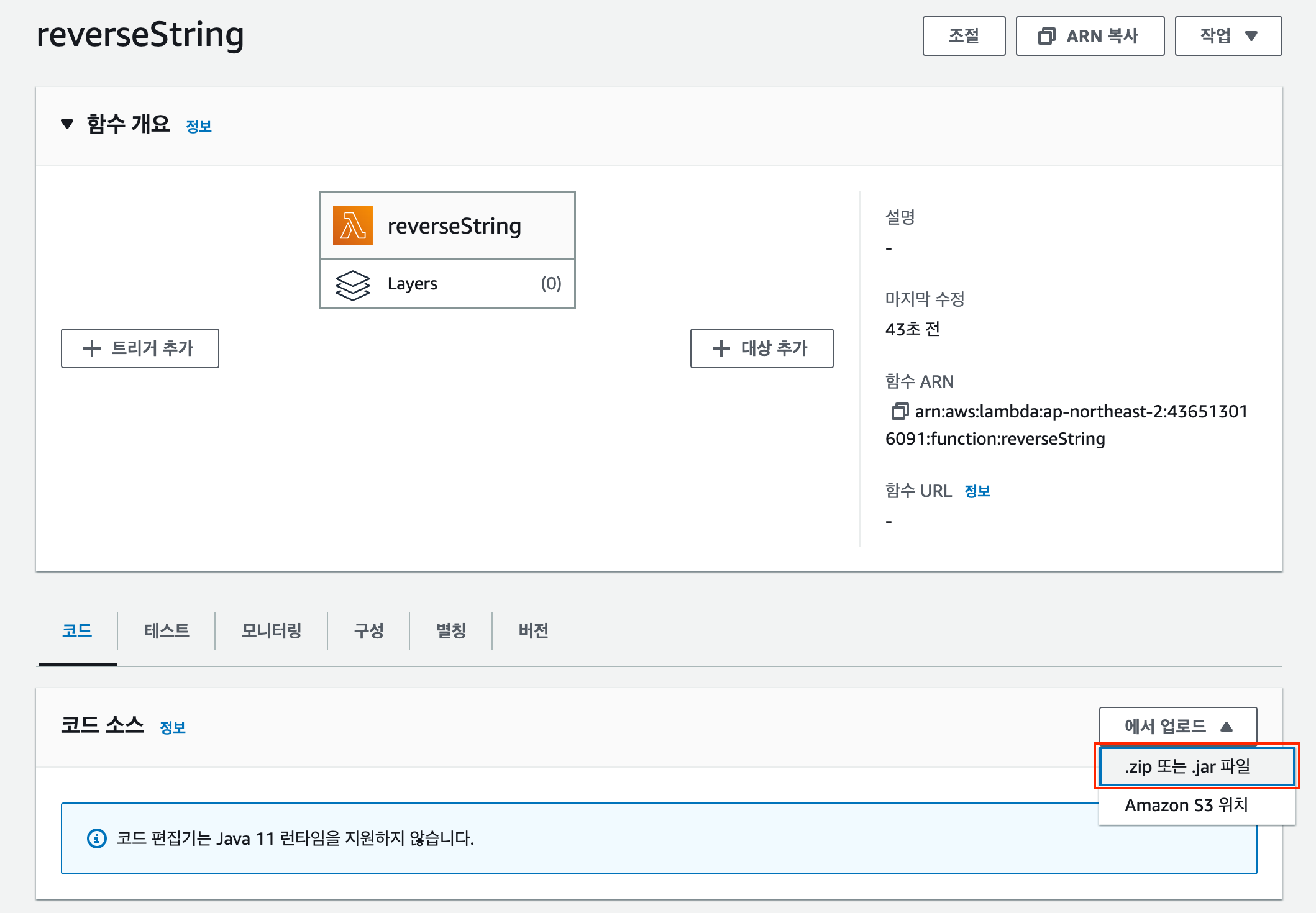The height and width of the screenshot is (913, 1316).
Task: Switch to the 버전 tab
Action: coord(533,631)
